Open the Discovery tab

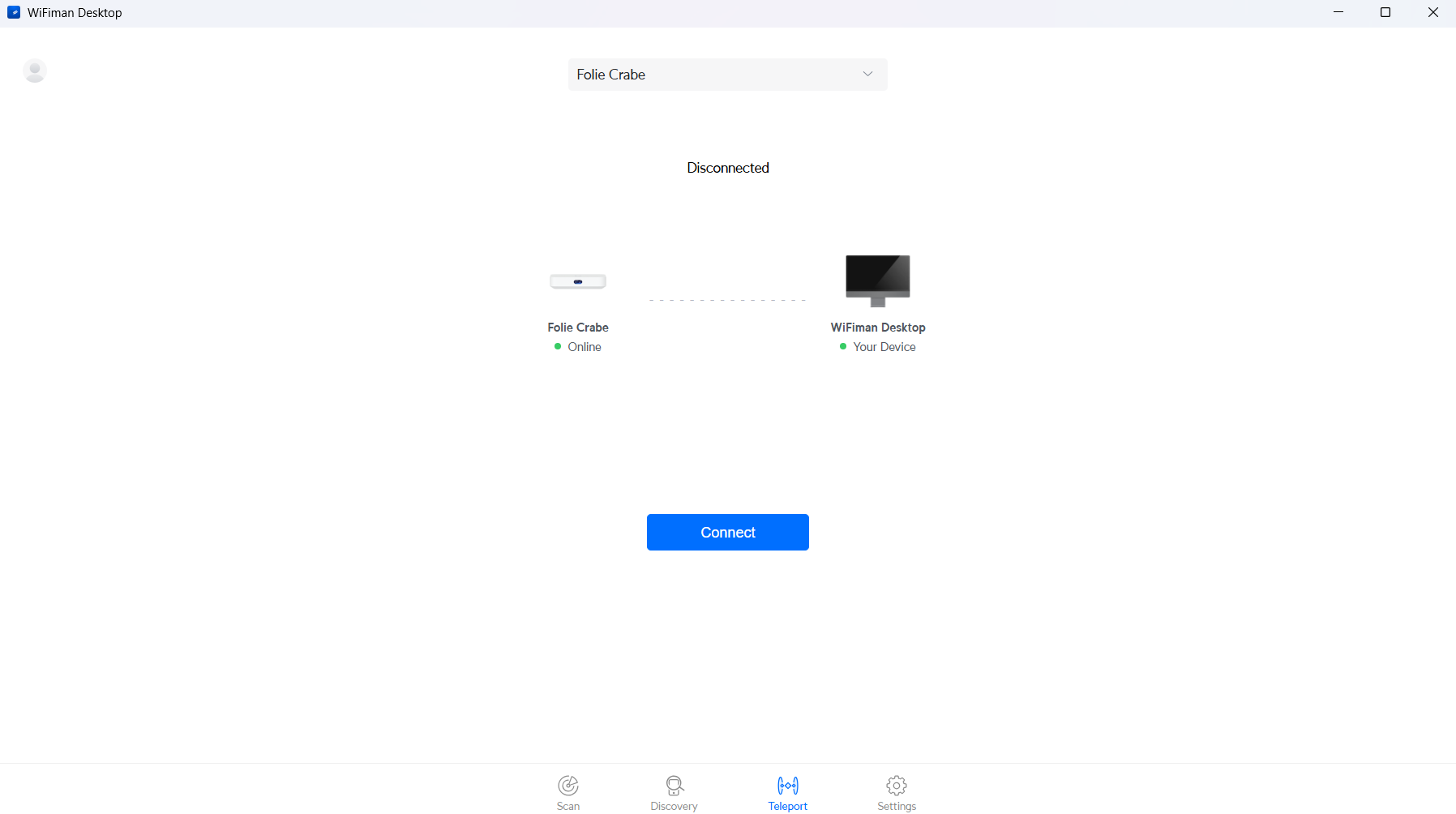(674, 793)
